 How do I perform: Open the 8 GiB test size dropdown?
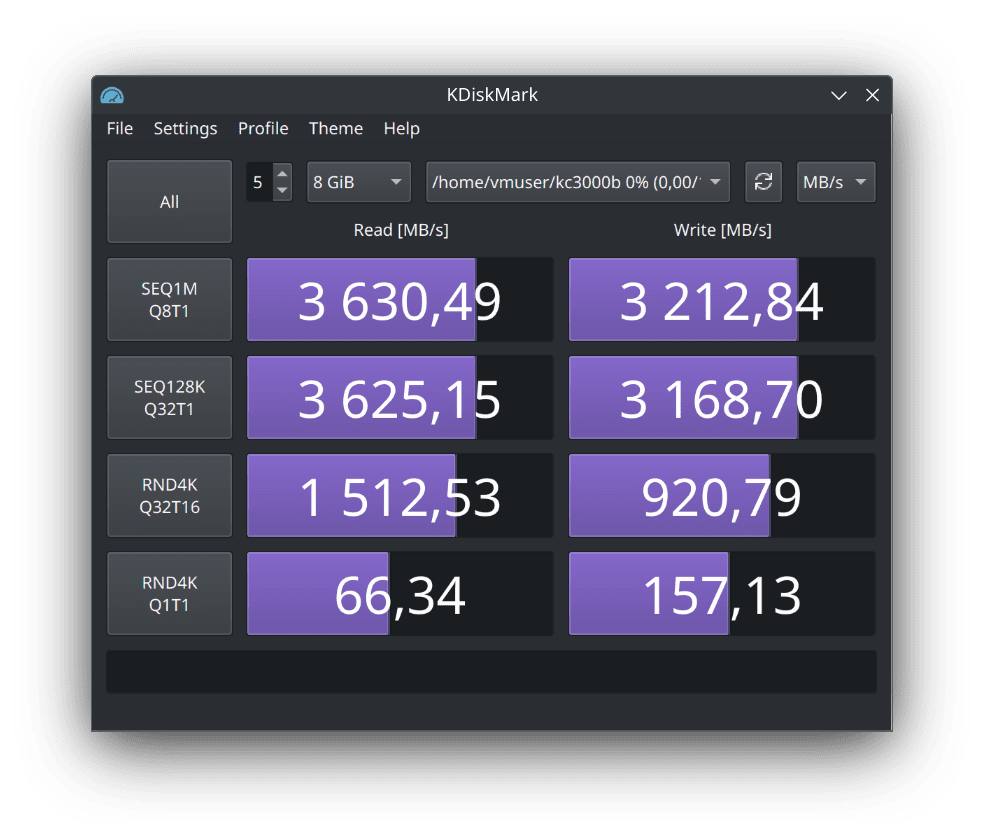pos(359,182)
